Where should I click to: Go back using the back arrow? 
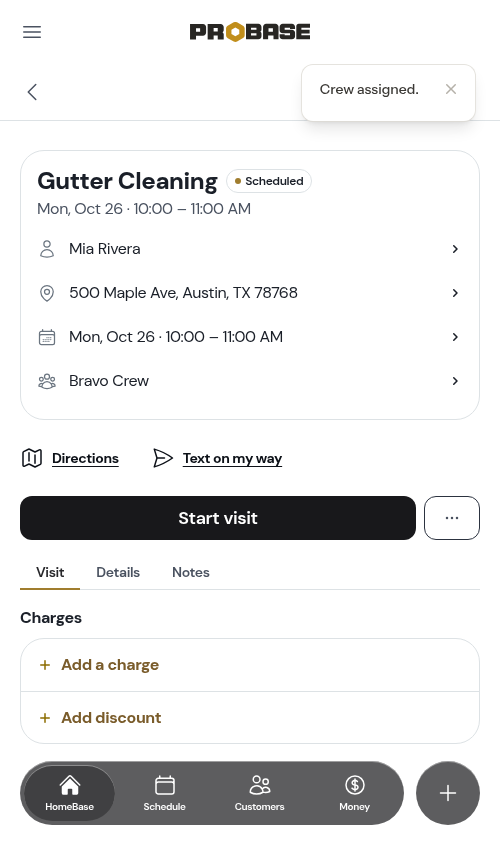pos(32,92)
